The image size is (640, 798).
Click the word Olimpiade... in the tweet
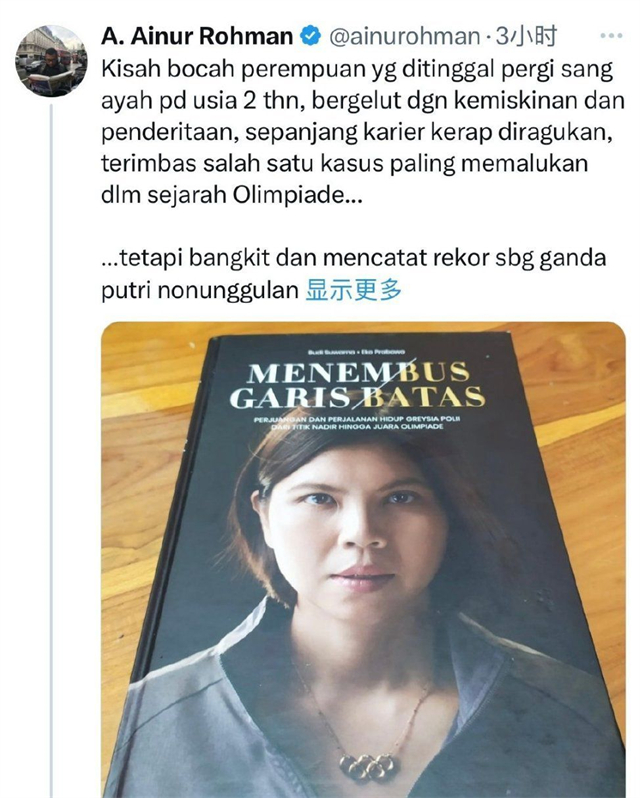[x=298, y=195]
